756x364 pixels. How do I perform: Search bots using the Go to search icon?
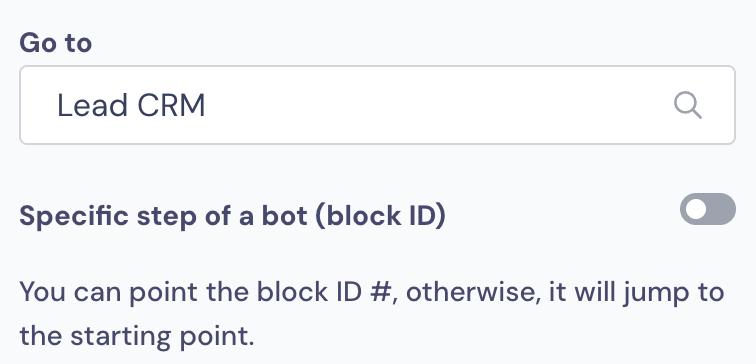[x=688, y=105]
